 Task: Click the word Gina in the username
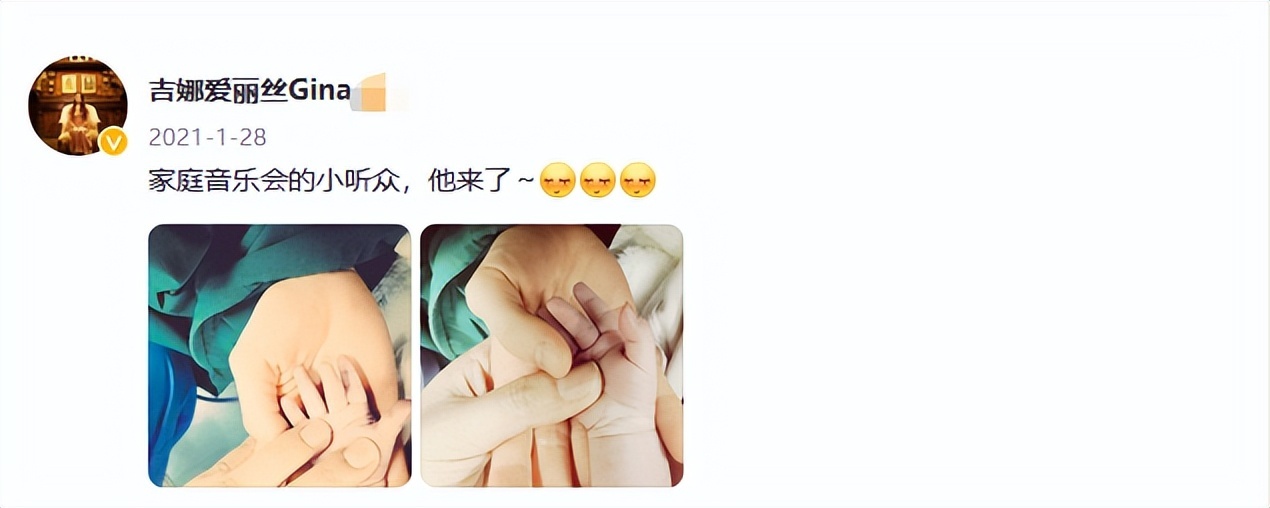[320, 91]
